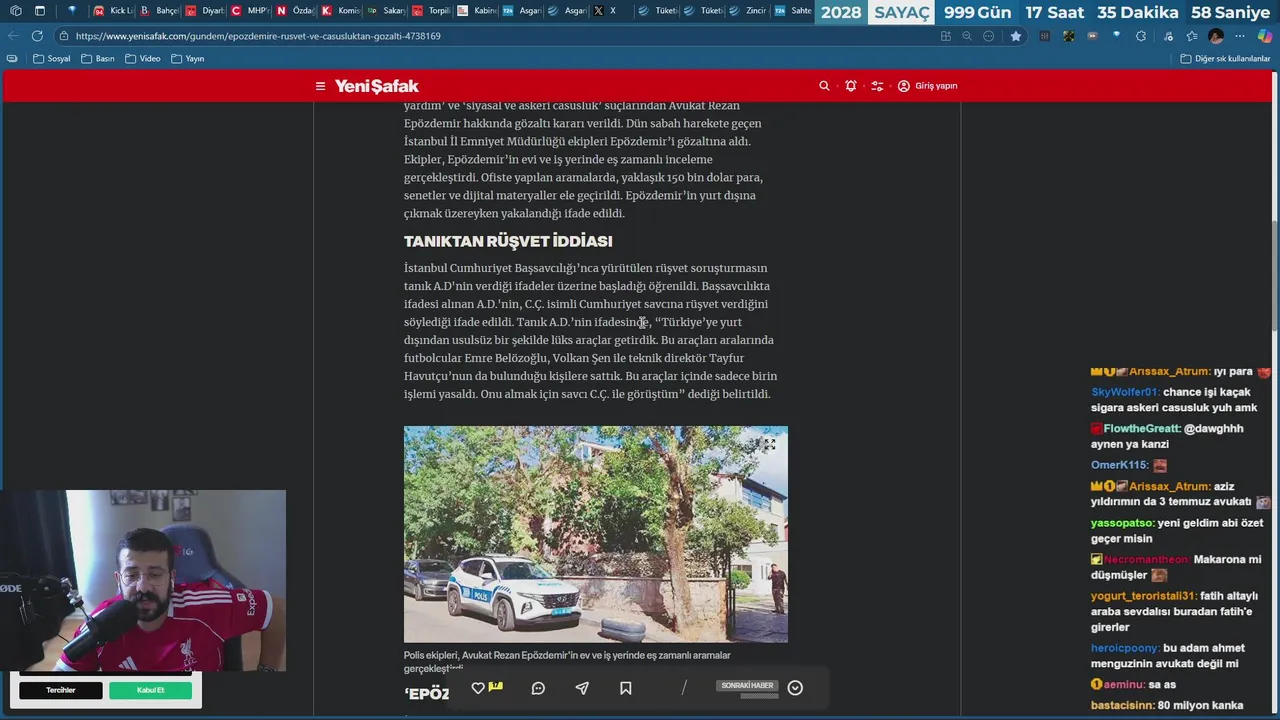
Task: Open the tab actions menu icon
Action: (40, 11)
